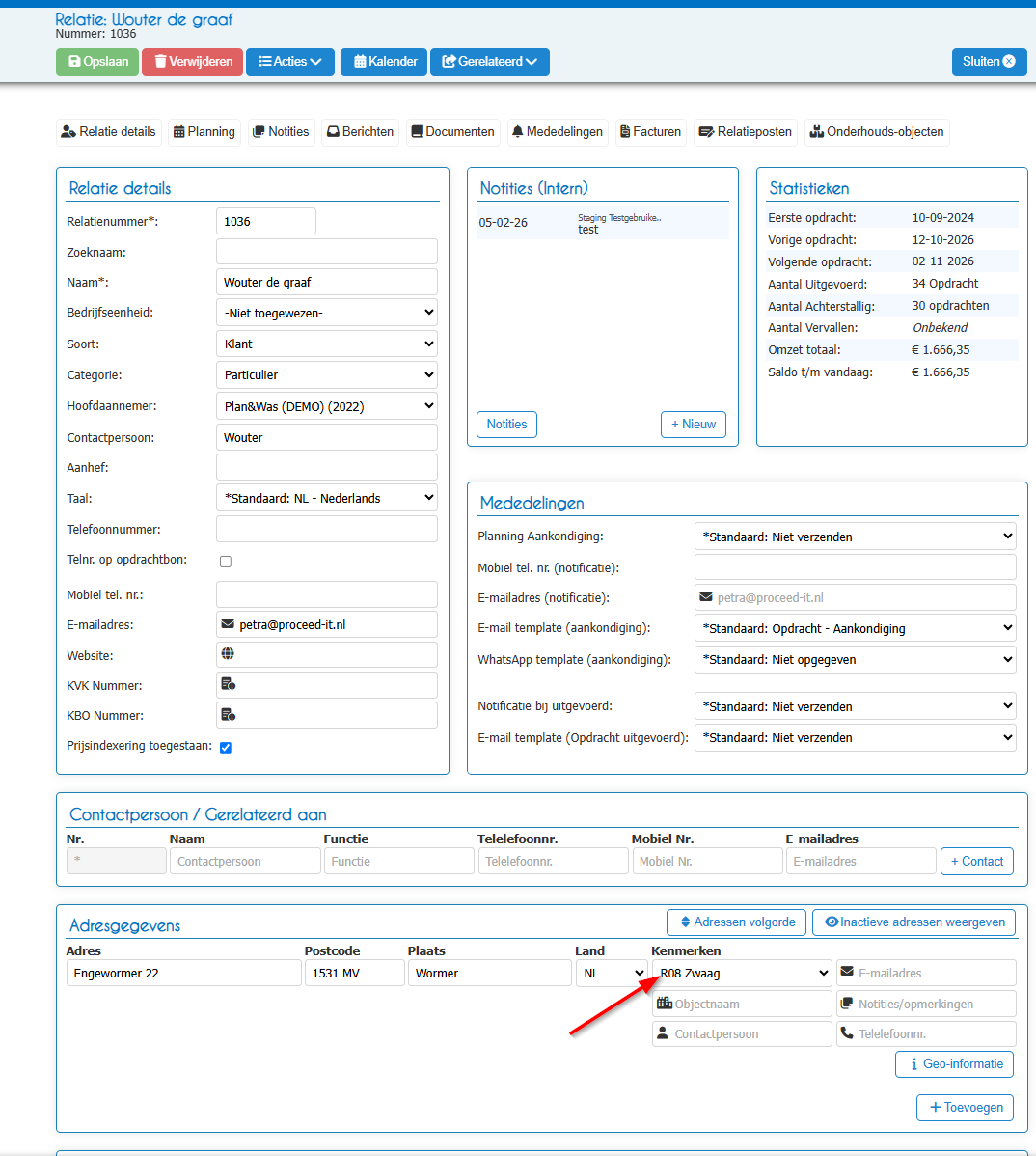Click into the Zoeknaam input field
The image size is (1036, 1156).
(327, 252)
